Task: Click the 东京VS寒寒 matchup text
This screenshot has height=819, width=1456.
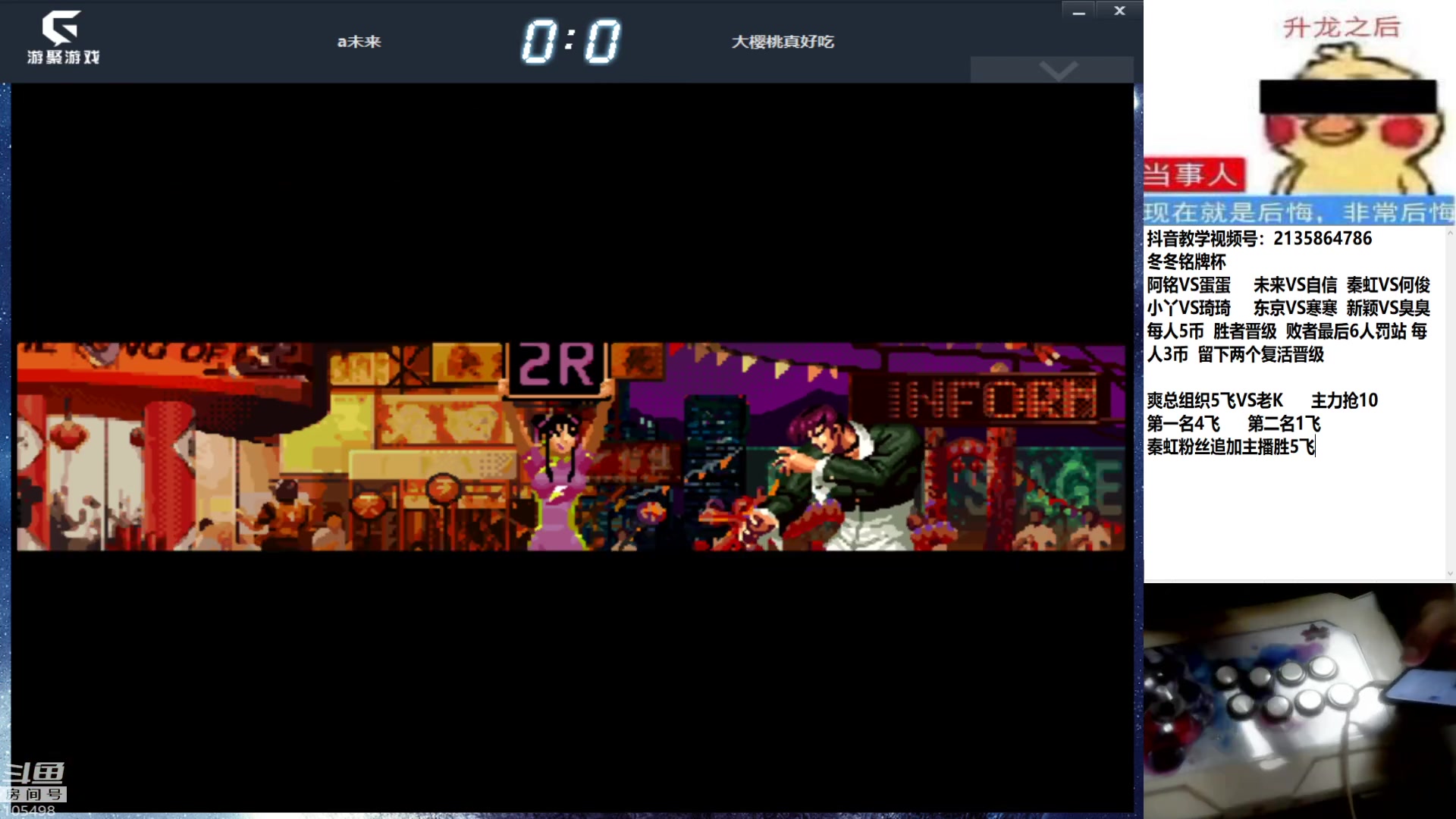Action: tap(1294, 309)
